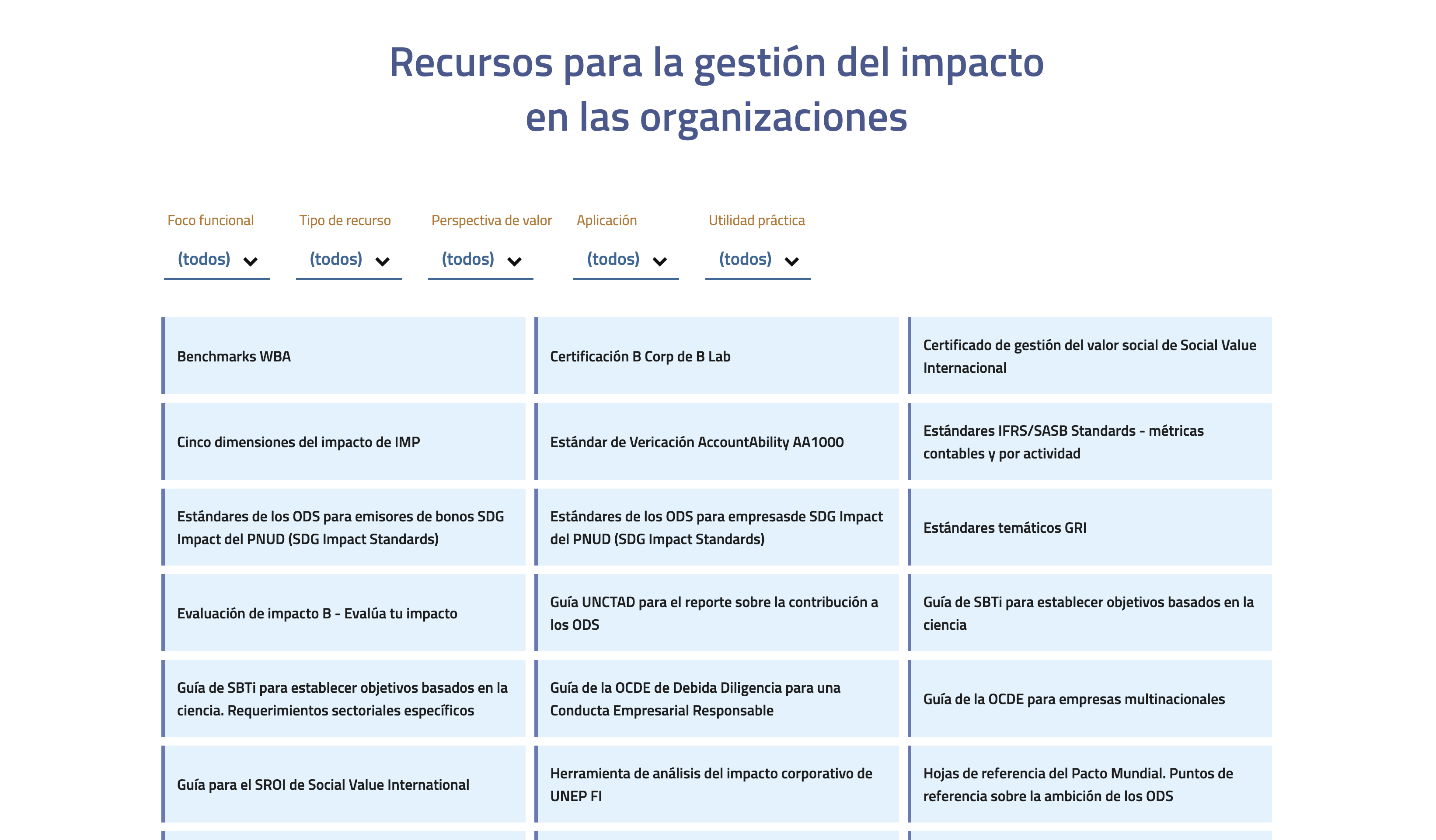Click the Perspectiva de valor label
This screenshot has height=840, width=1436.
[491, 220]
